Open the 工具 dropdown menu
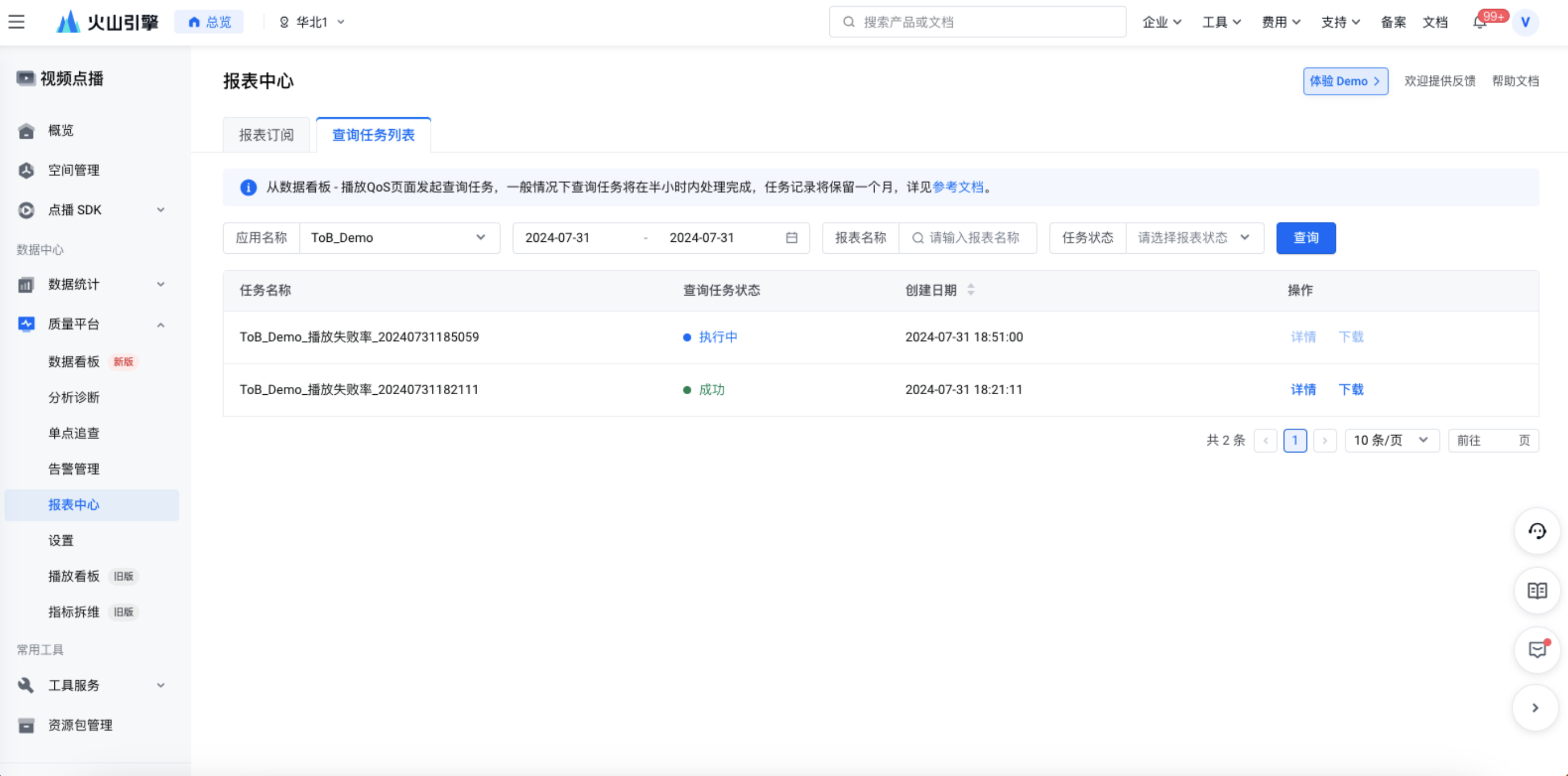 pos(1221,22)
